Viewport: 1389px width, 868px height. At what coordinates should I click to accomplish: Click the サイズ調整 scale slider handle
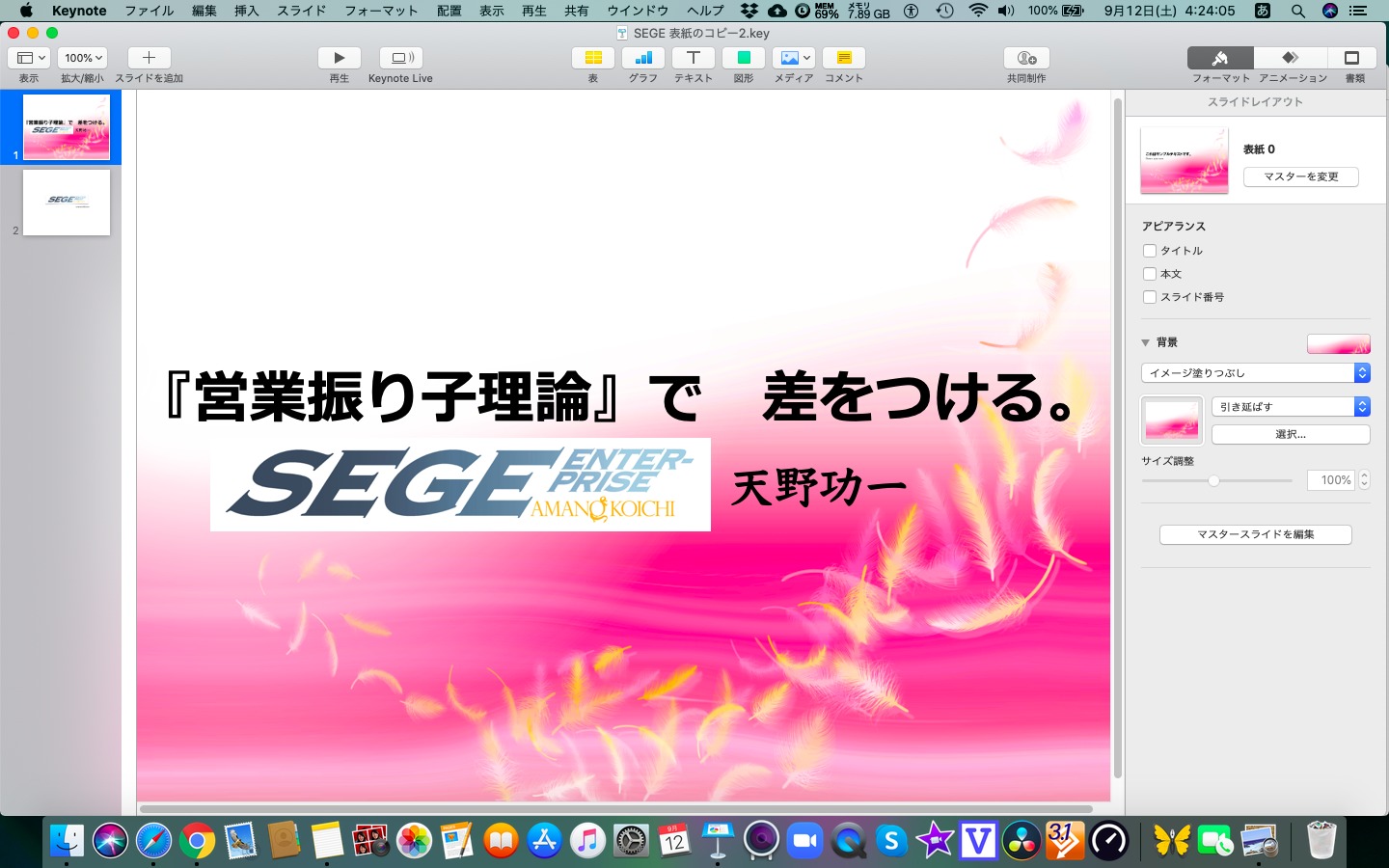[x=1214, y=480]
